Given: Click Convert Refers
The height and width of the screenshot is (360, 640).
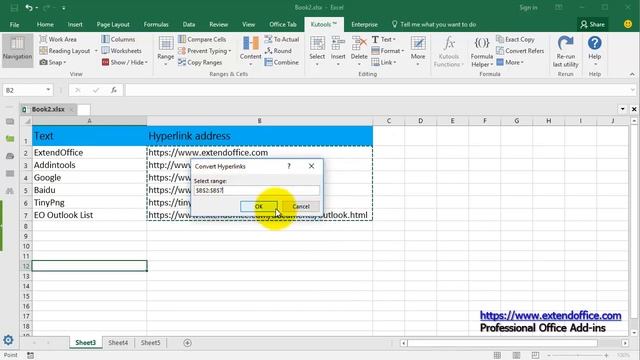Looking at the screenshot, I should pos(520,51).
